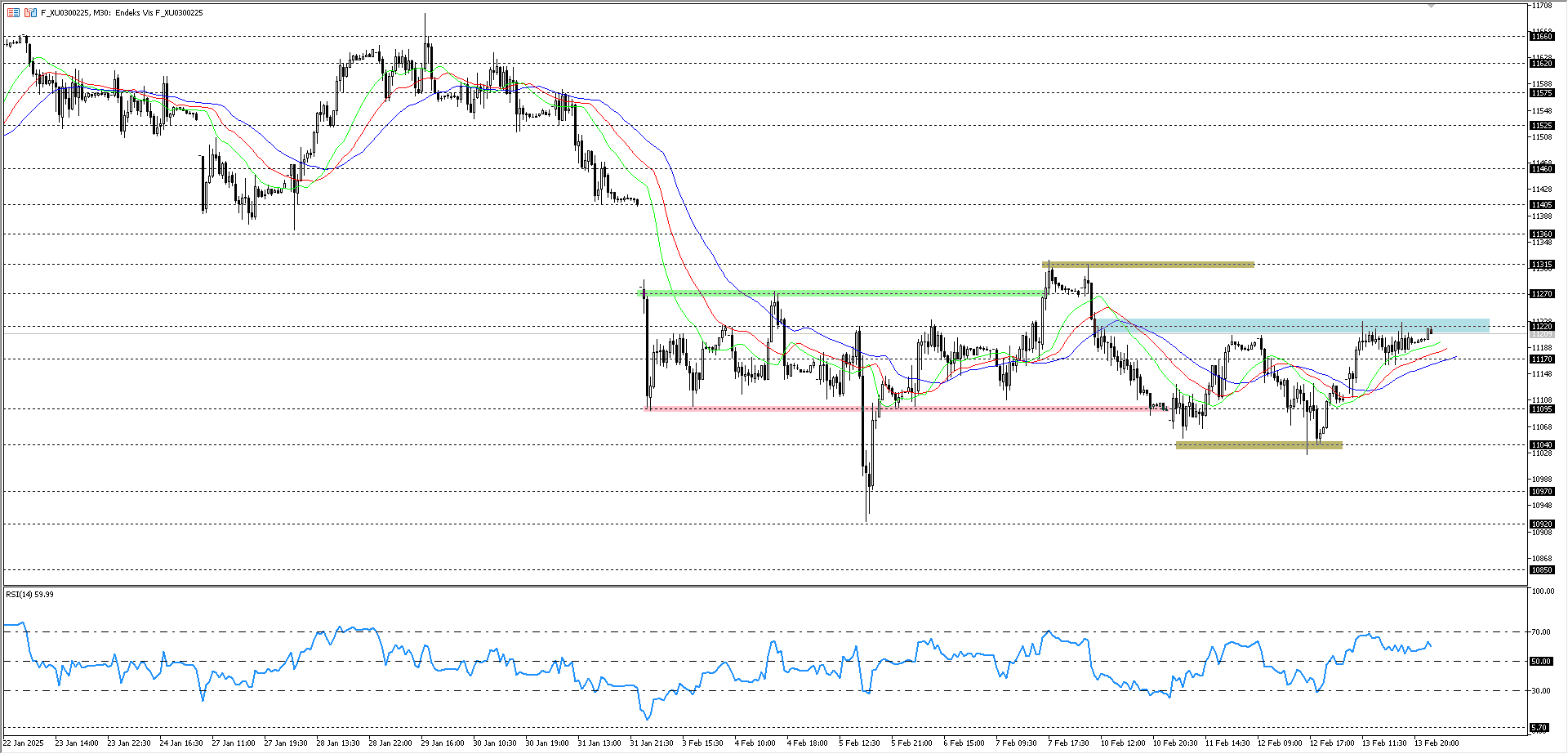The image size is (1568, 754).
Task: Click the 11360 price level label
Action: 1542,234
